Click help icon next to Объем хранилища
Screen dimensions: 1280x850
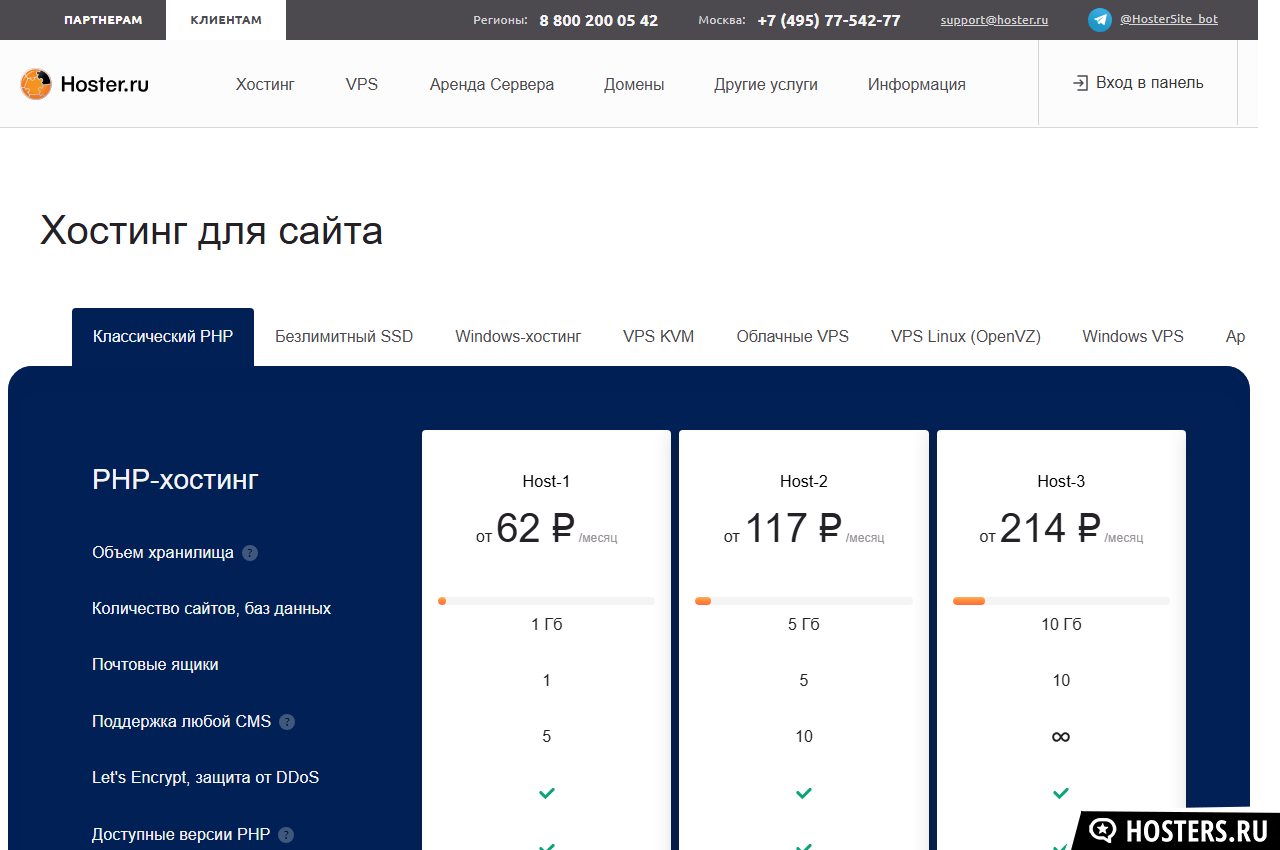[x=250, y=553]
